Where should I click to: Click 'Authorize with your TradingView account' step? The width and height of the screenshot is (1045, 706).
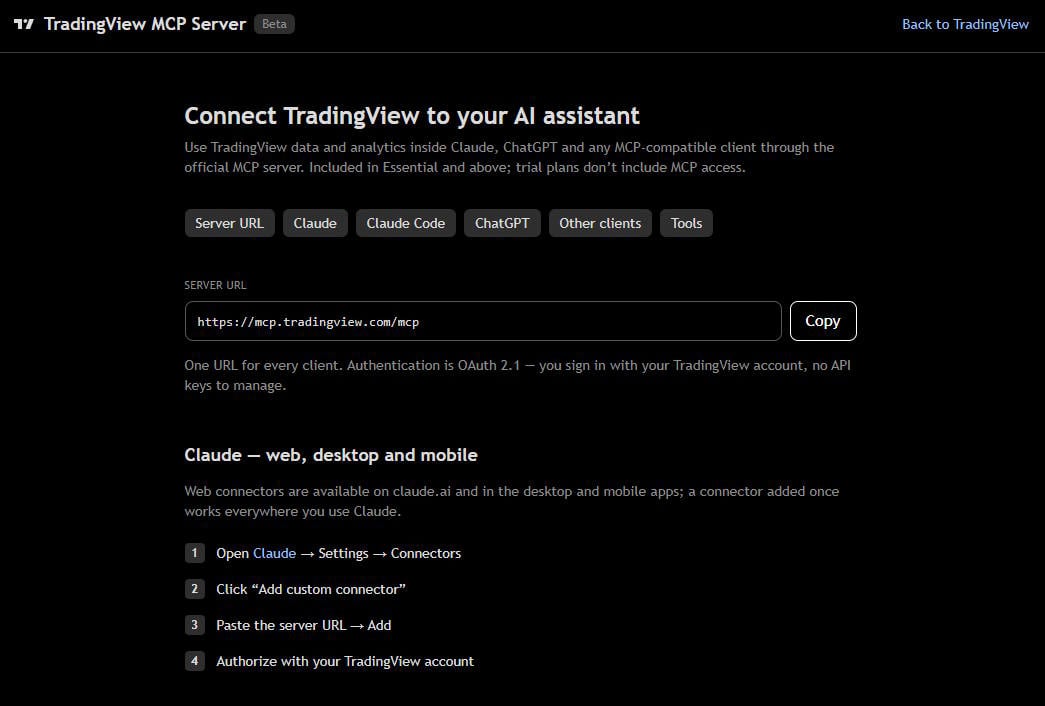(x=345, y=661)
